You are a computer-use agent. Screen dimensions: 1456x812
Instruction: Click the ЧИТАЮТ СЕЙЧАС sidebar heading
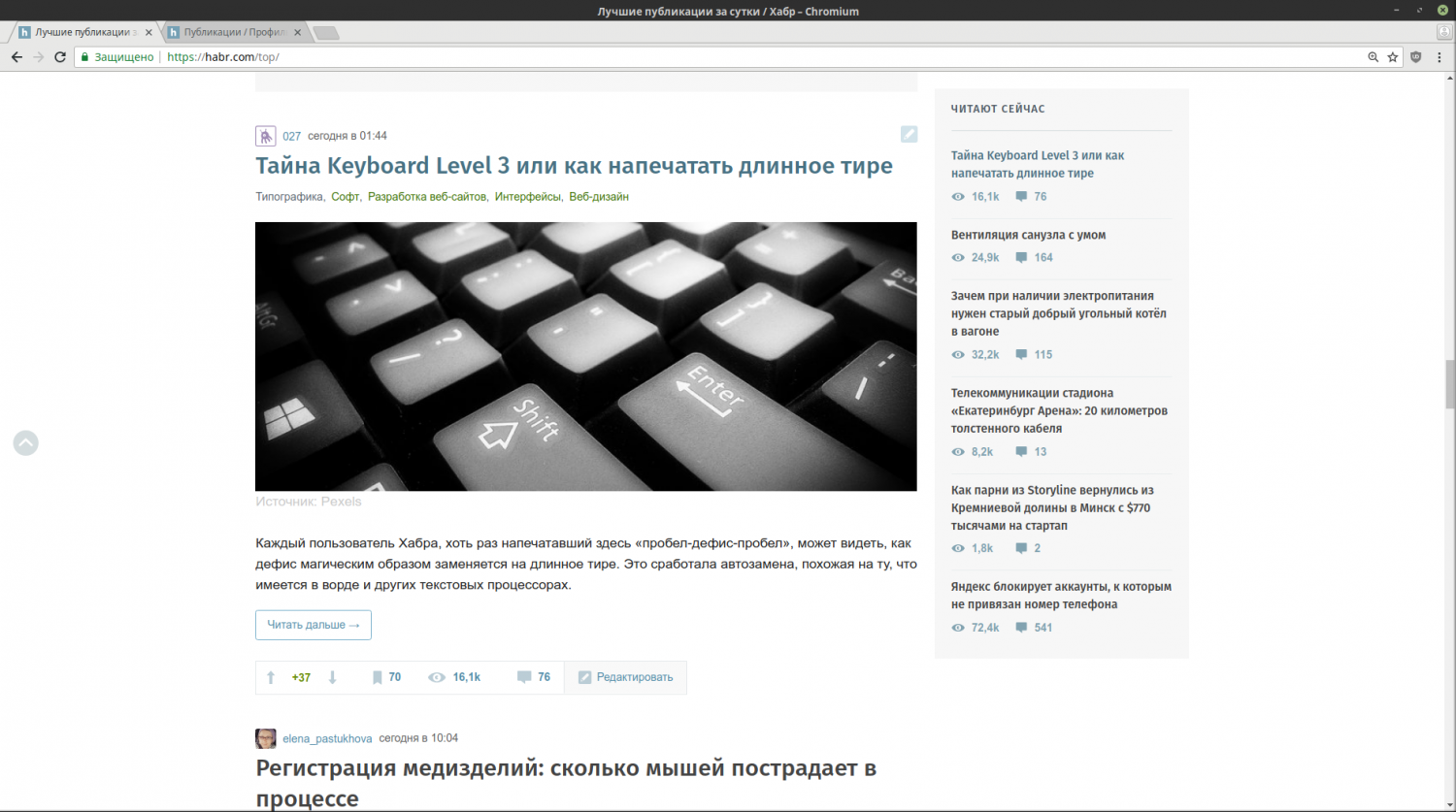(998, 109)
